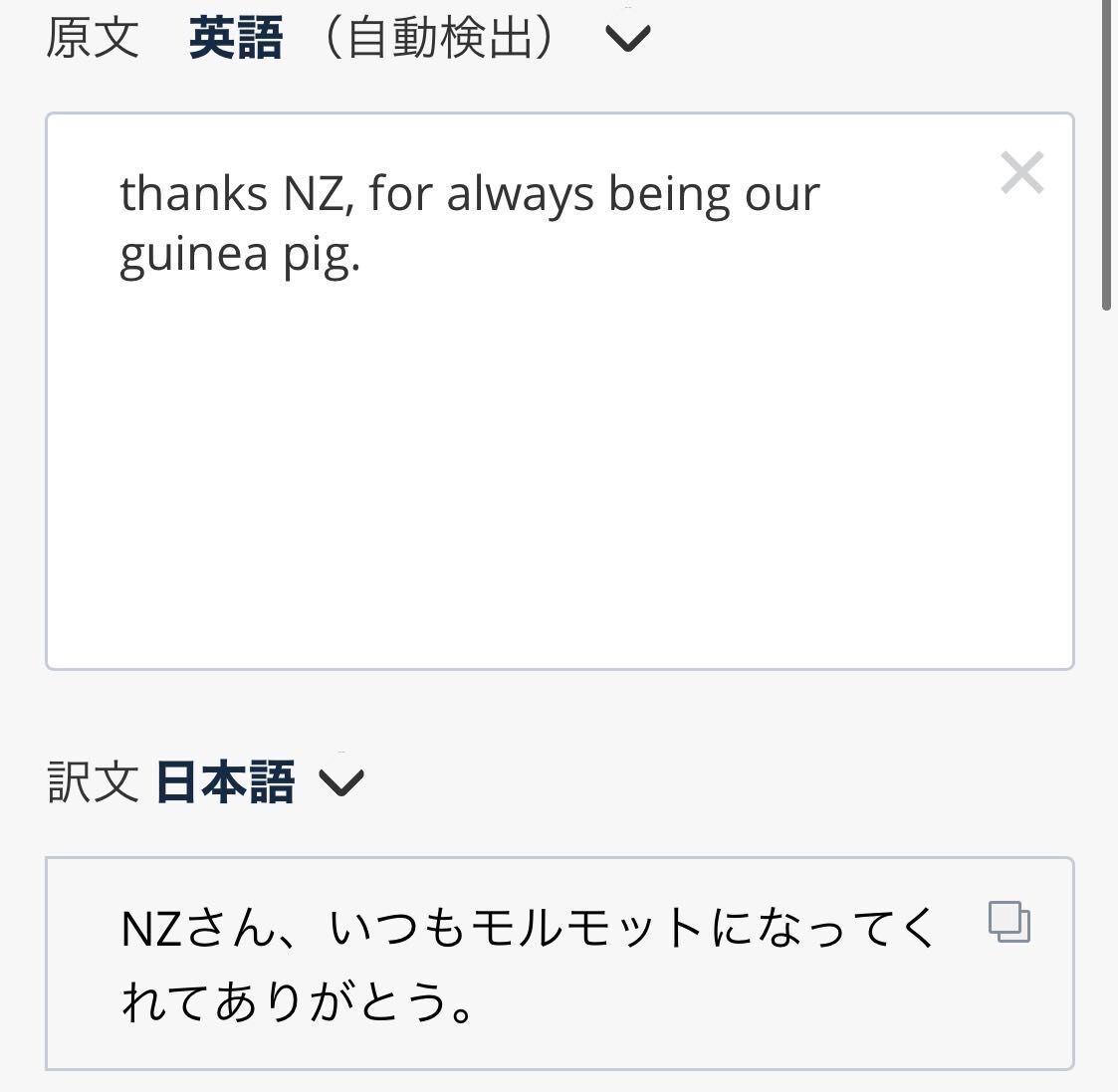Expand the target language chevron beside 日本語
Viewport: 1118px width, 1092px height.
tap(341, 782)
